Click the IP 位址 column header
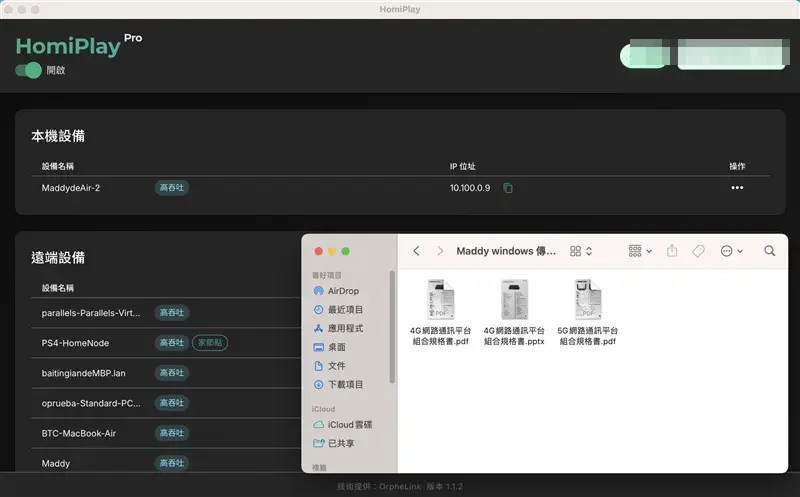The image size is (800, 497). click(x=462, y=166)
